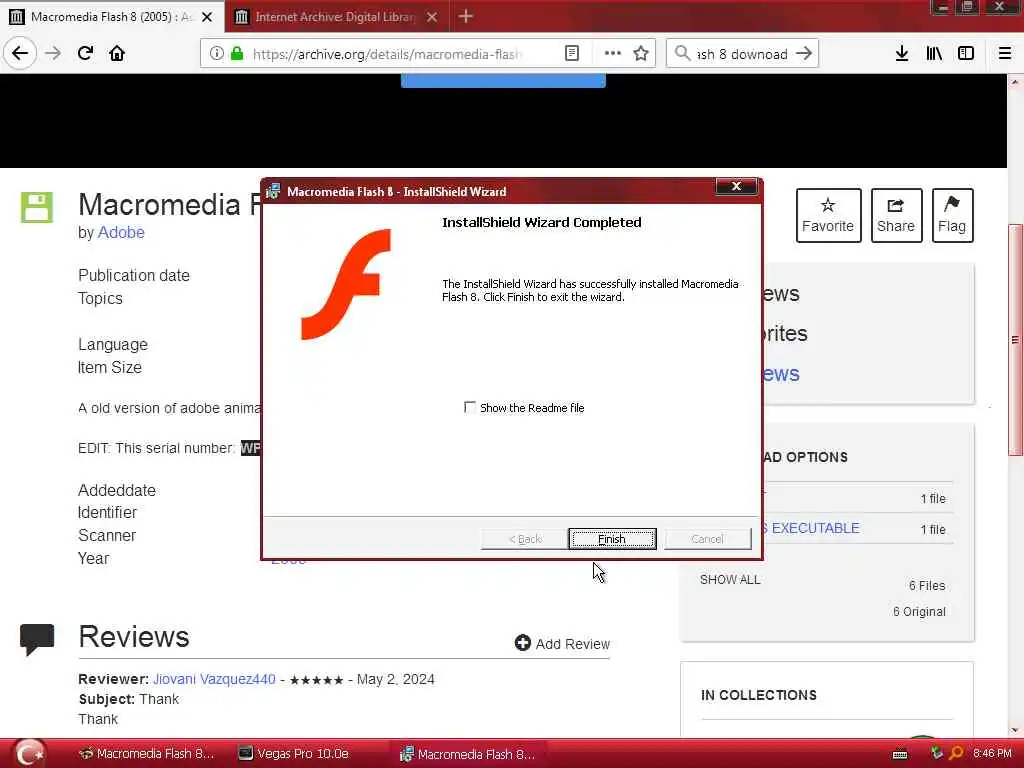Click the '6 Files' text
Image resolution: width=1024 pixels, height=768 pixels.
coord(927,586)
